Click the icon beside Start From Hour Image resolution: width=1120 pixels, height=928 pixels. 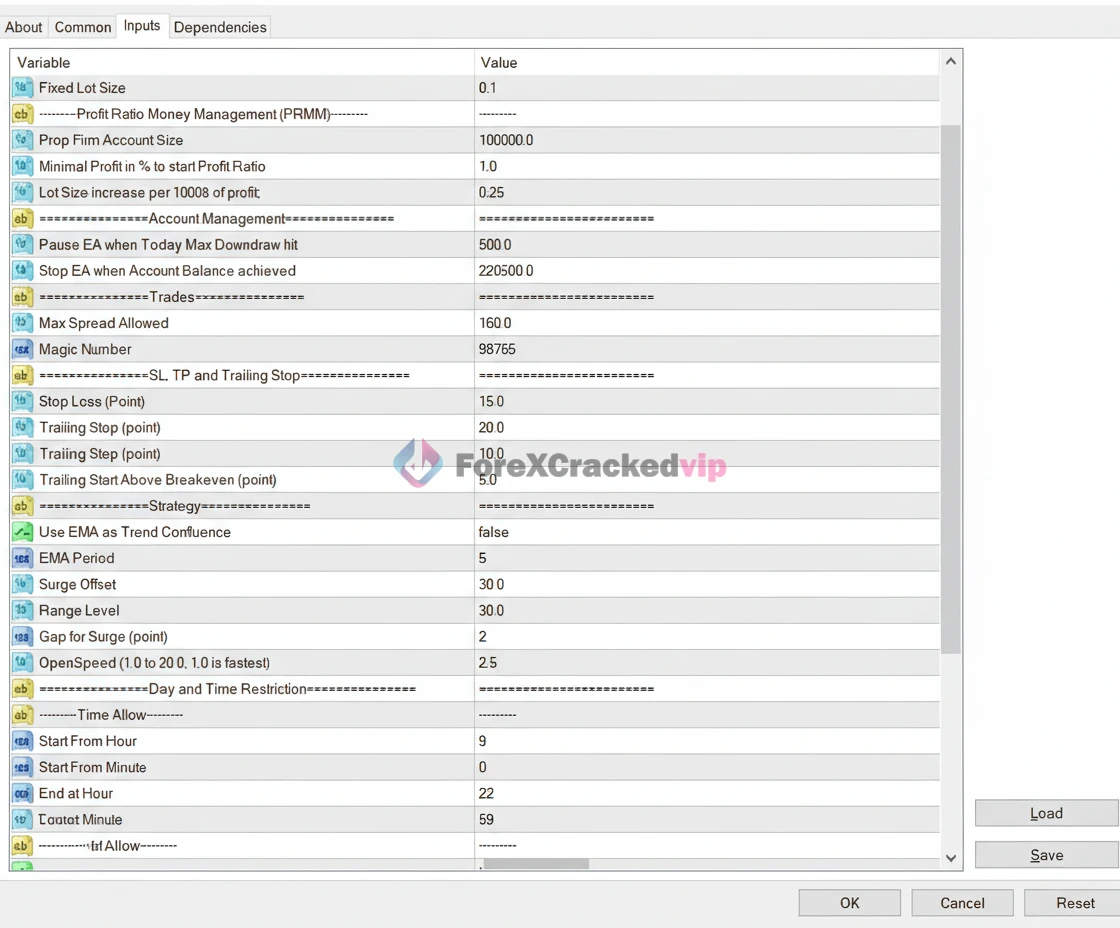click(22, 741)
